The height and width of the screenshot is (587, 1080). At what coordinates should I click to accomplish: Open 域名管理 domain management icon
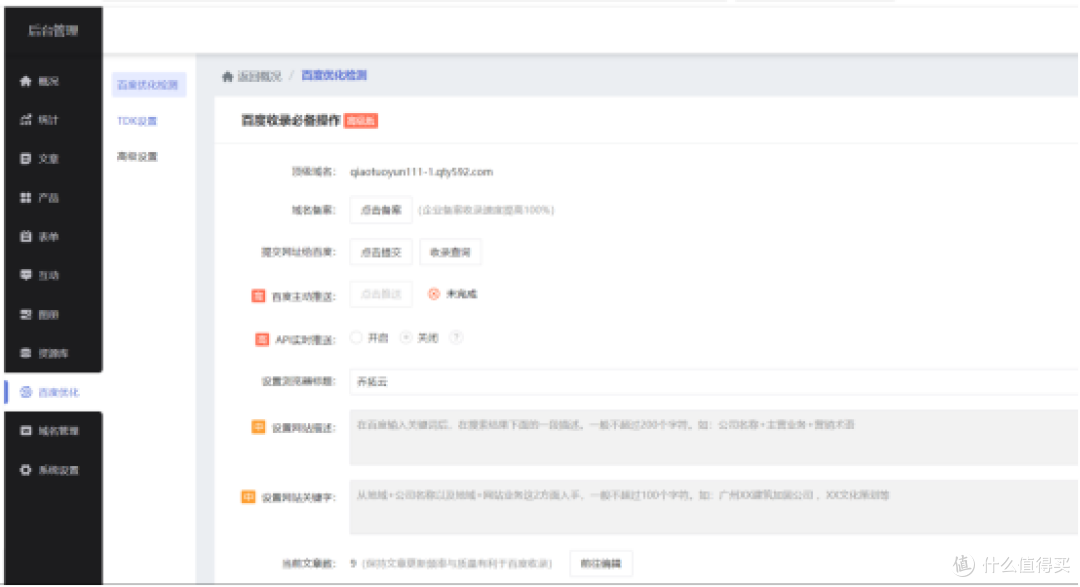(25, 431)
